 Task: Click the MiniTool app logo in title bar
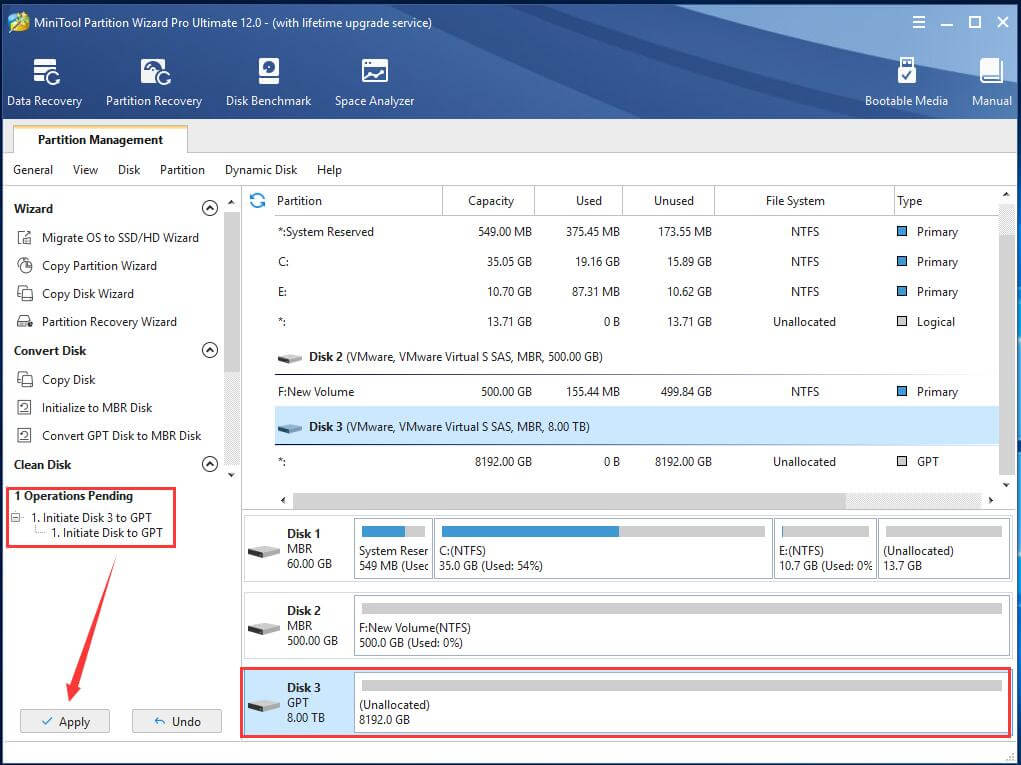click(18, 22)
